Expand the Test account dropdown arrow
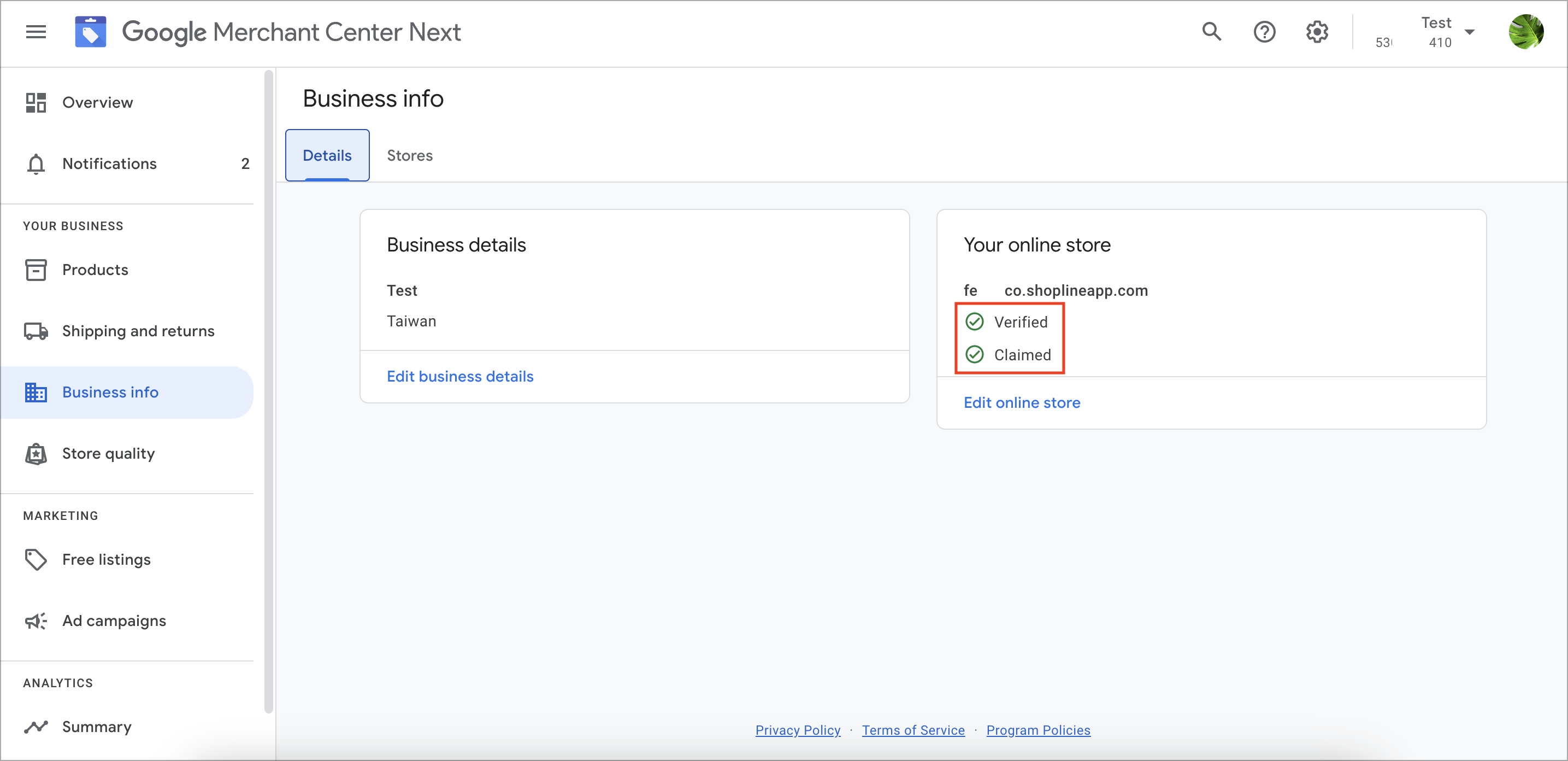The image size is (1568, 761). tap(1470, 32)
